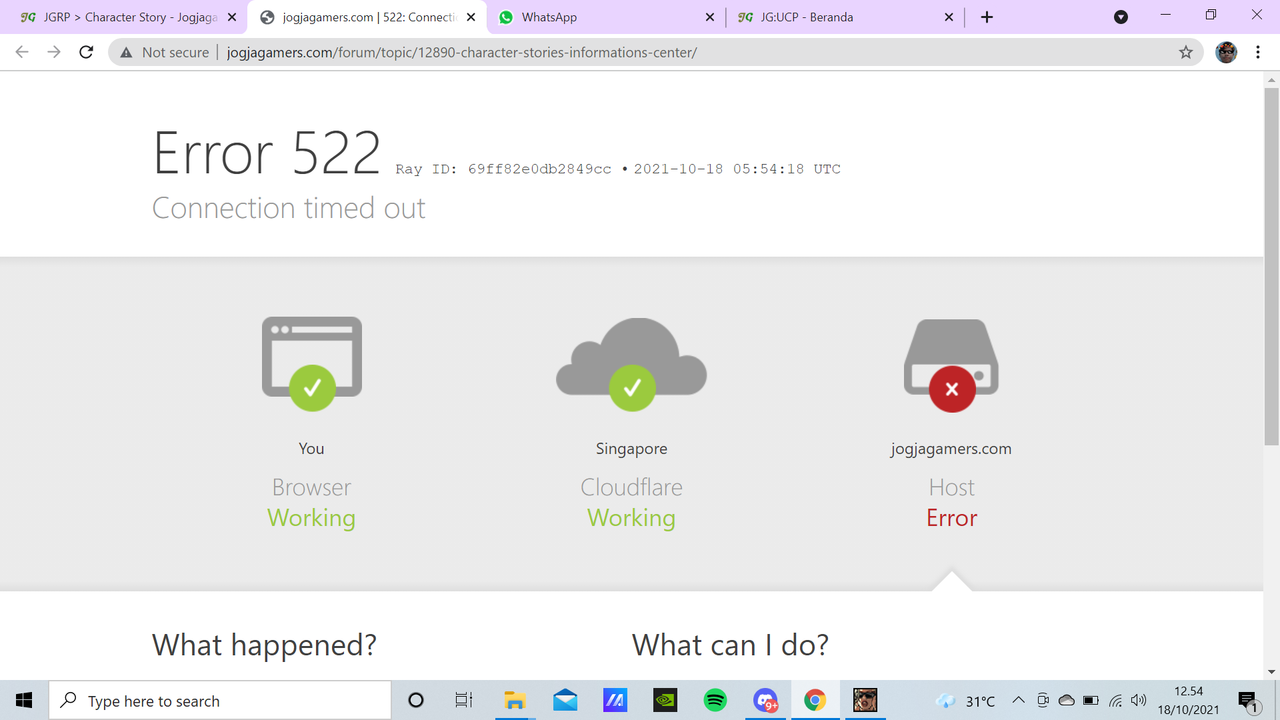Click the browser window status icon
The height and width of the screenshot is (720, 1280).
[312, 363]
